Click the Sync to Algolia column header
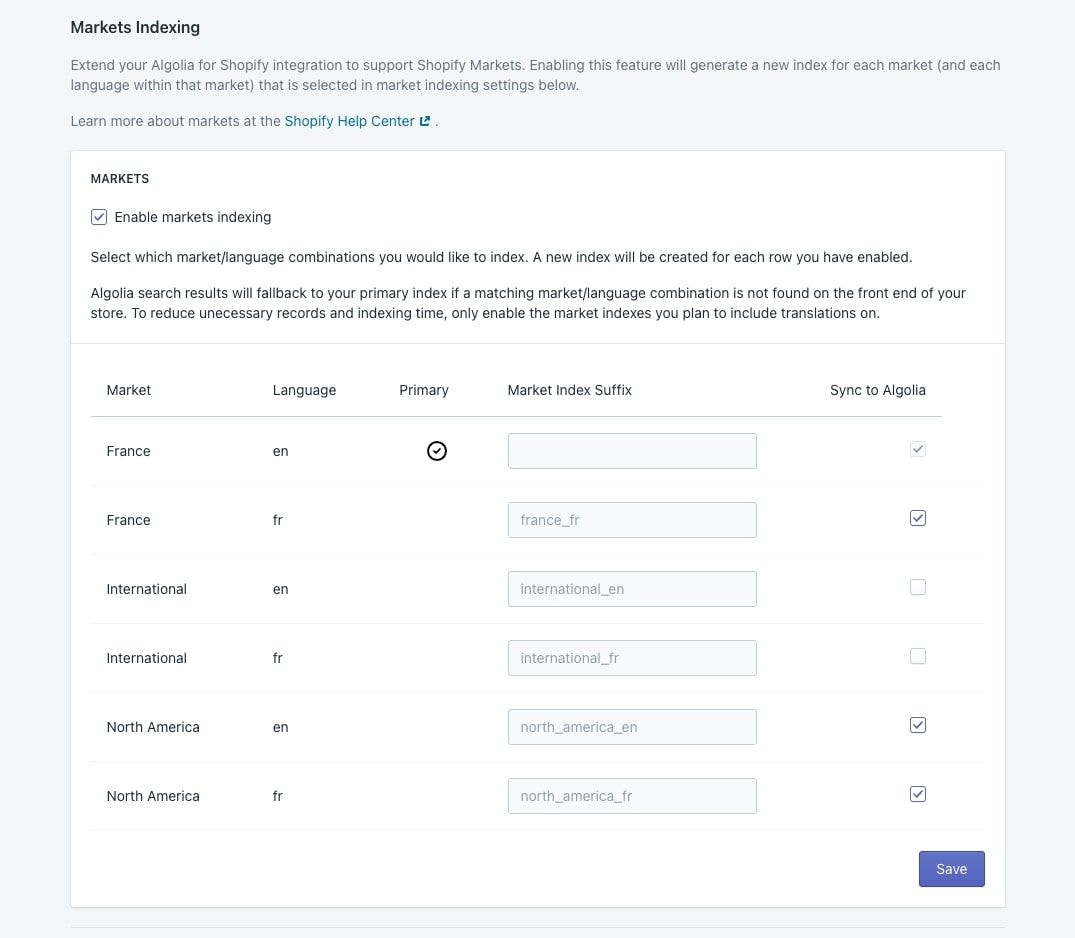 coord(877,390)
